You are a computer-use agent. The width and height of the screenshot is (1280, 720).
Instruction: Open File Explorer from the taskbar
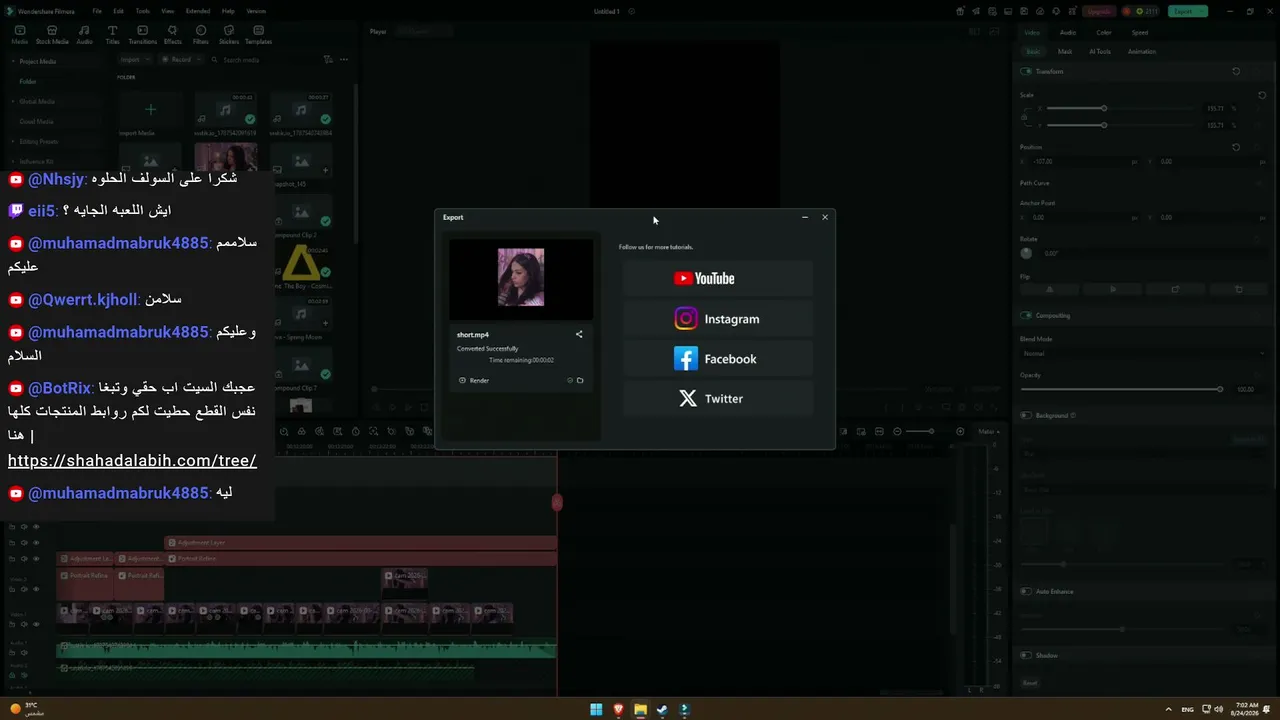tap(640, 709)
